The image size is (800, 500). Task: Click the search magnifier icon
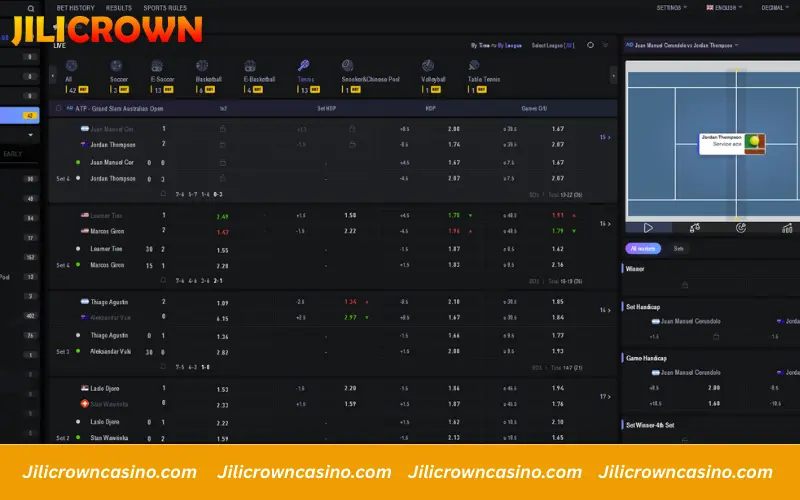tap(31, 8)
